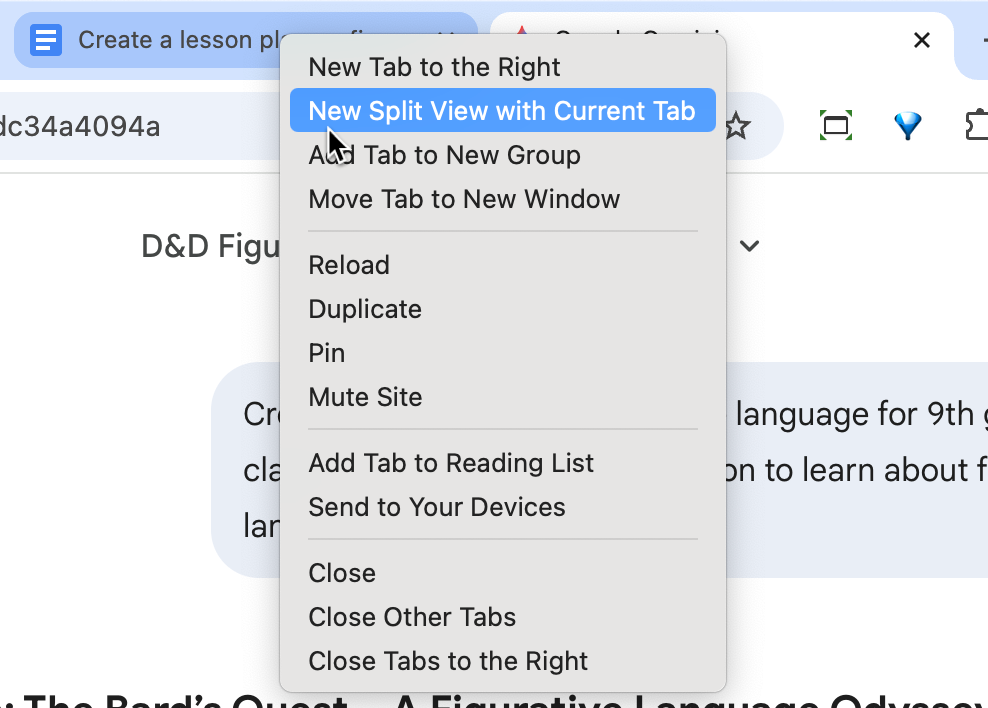Expand the conversation title chevron dropdown
Viewport: 988px width, 708px height.
point(749,246)
